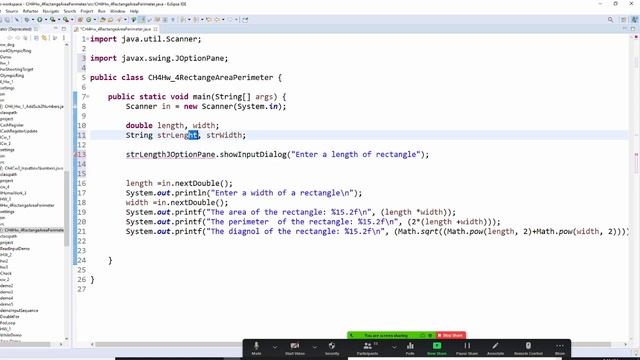Click New Share in Zoom toolbar
The image size is (640, 360).
pos(437,348)
